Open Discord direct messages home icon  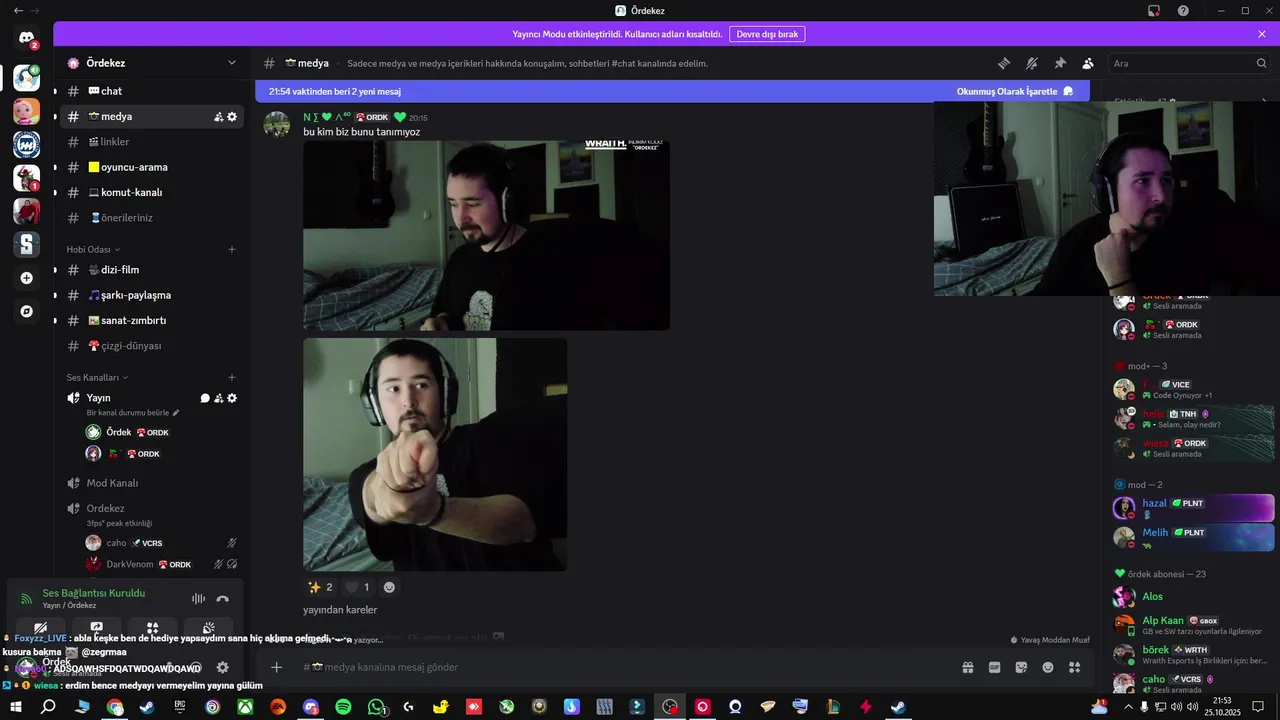pos(26,38)
